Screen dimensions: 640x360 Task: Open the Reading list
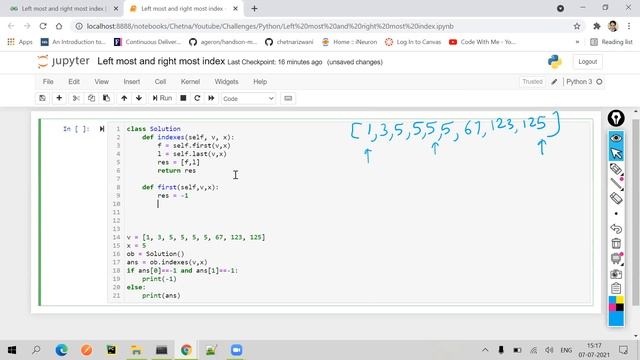coord(611,42)
